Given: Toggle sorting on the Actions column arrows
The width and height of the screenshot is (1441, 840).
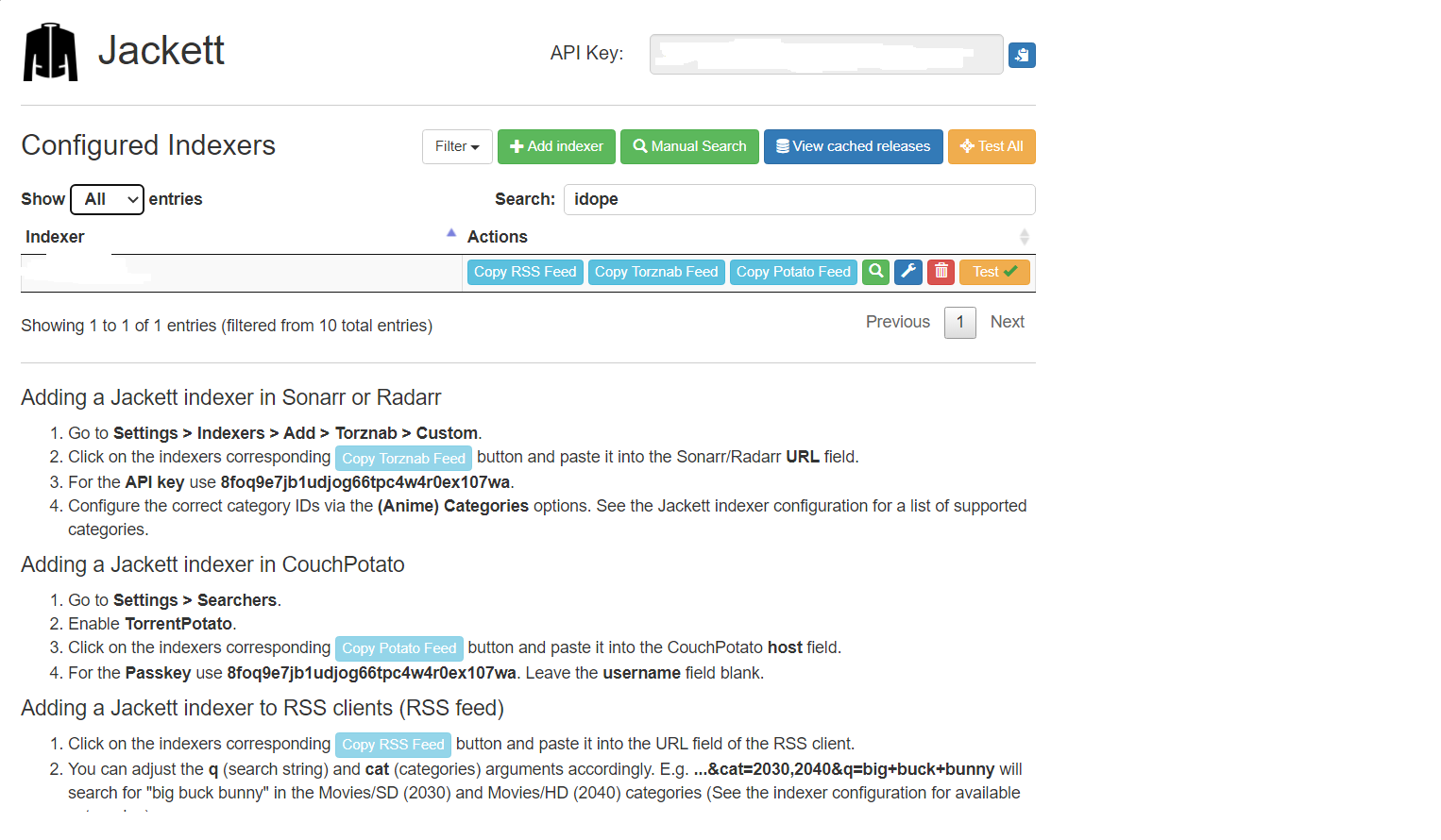Looking at the screenshot, I should pos(1024,237).
